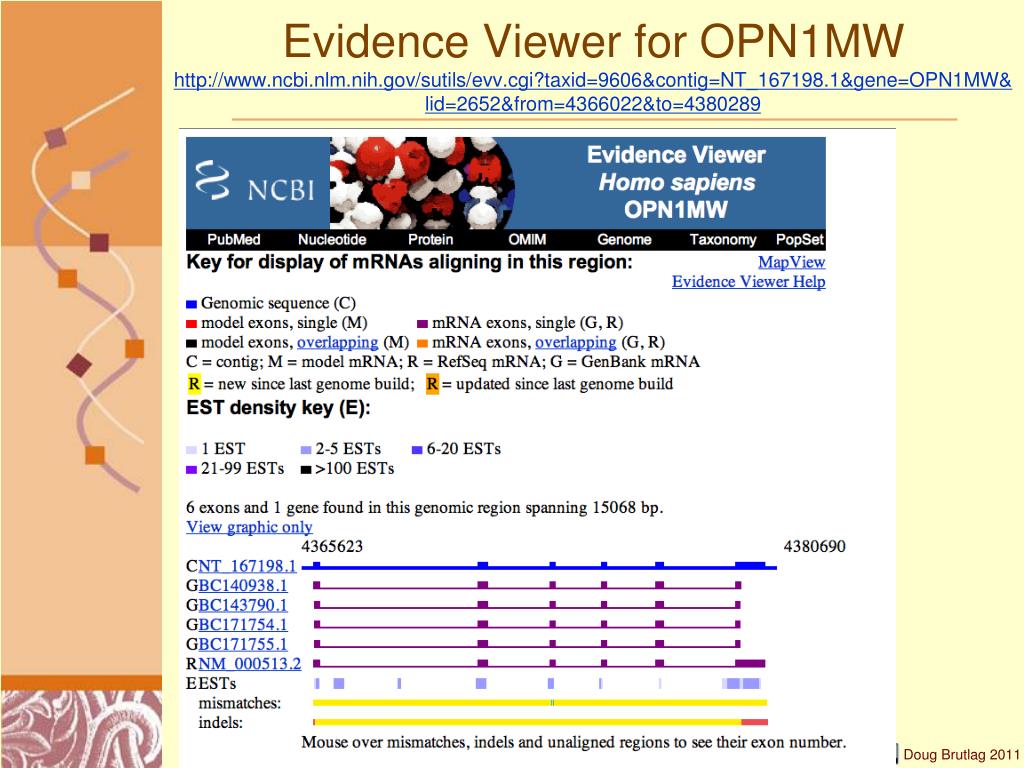Click the yellow indels bar
Viewport: 1024px width, 768px height.
[528, 722]
